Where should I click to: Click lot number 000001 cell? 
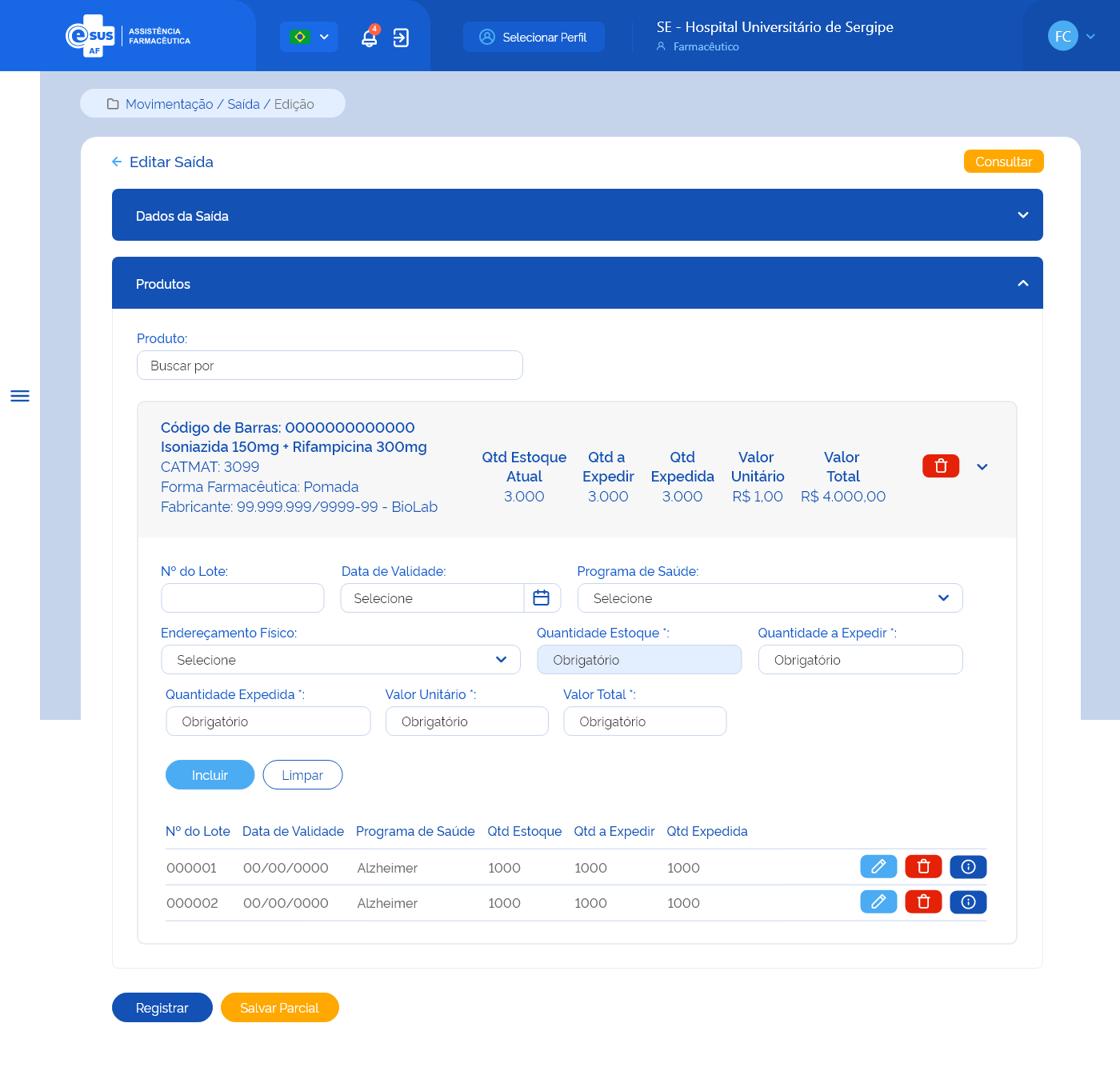click(192, 868)
